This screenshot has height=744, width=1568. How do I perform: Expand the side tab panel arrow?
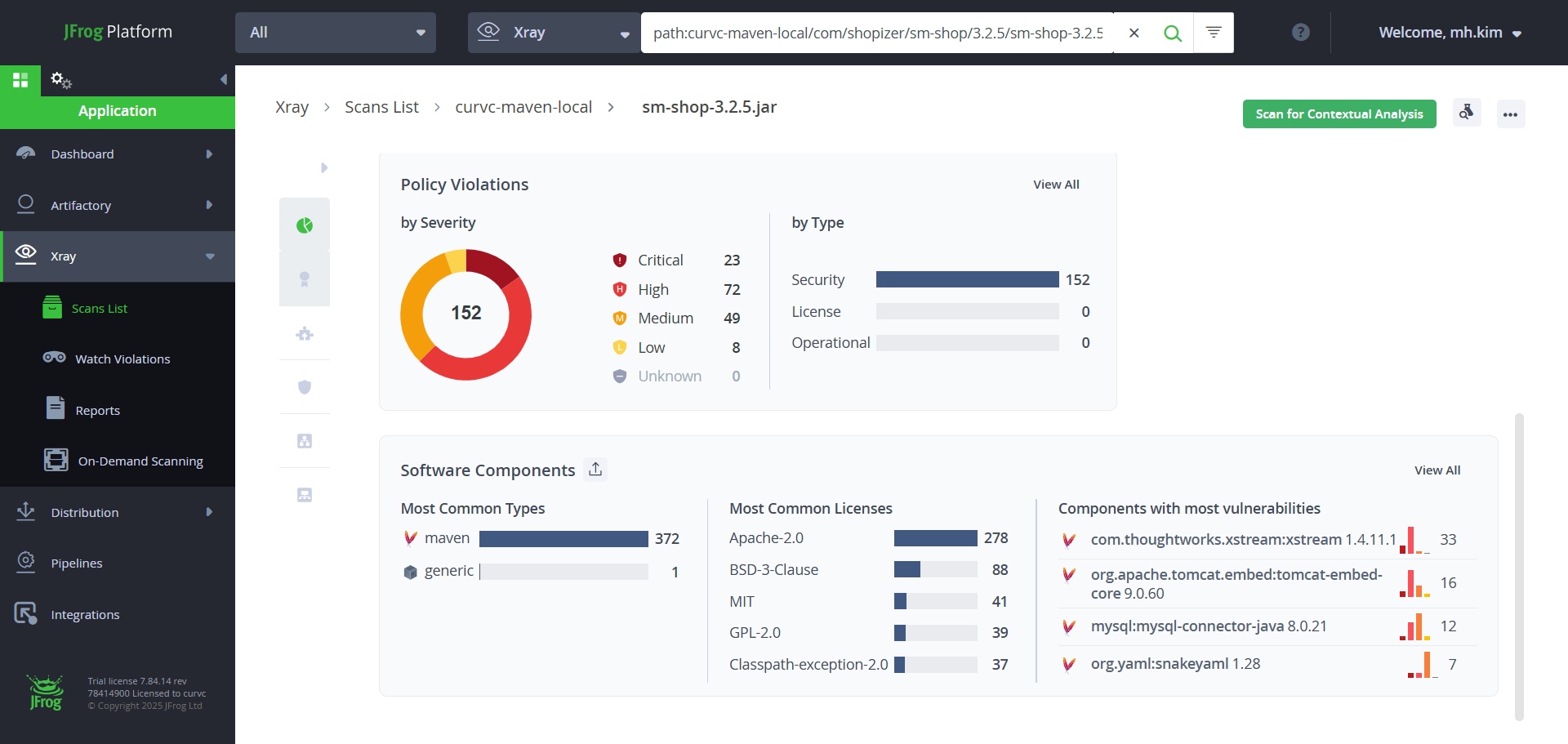[324, 168]
